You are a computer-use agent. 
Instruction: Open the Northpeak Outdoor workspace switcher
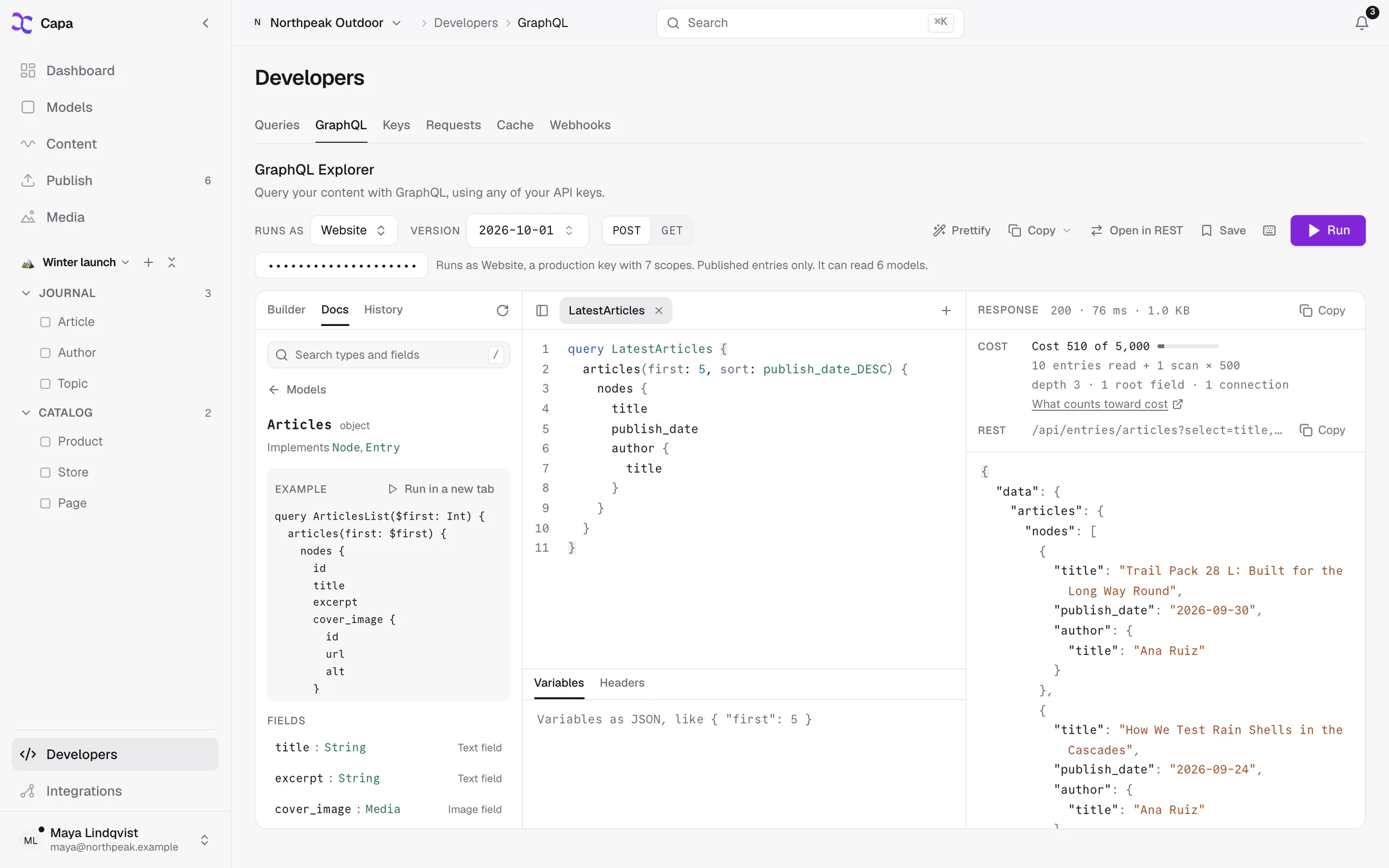tap(327, 23)
